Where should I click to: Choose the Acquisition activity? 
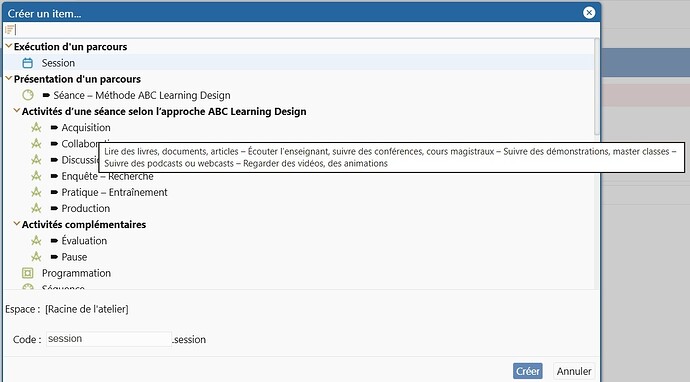86,128
